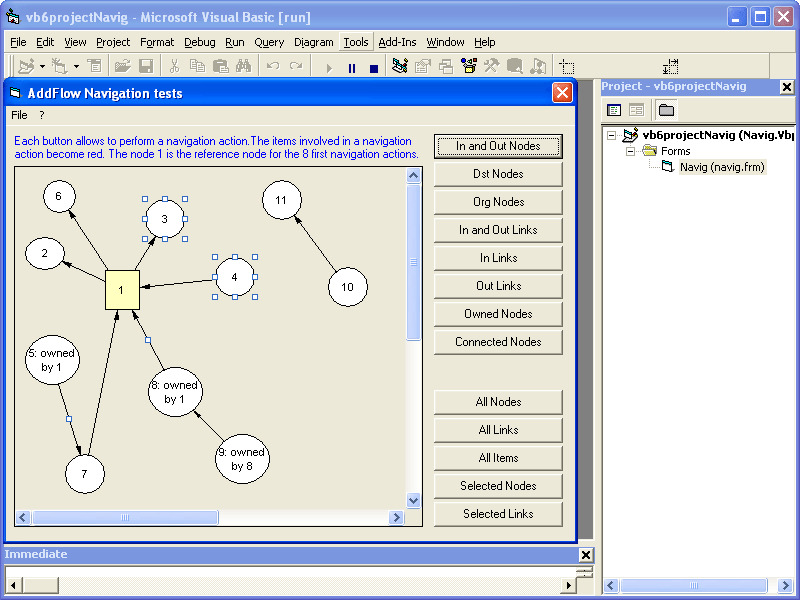Click the Menu Editor toolbar icon
The image size is (800, 600).
[x=94, y=66]
